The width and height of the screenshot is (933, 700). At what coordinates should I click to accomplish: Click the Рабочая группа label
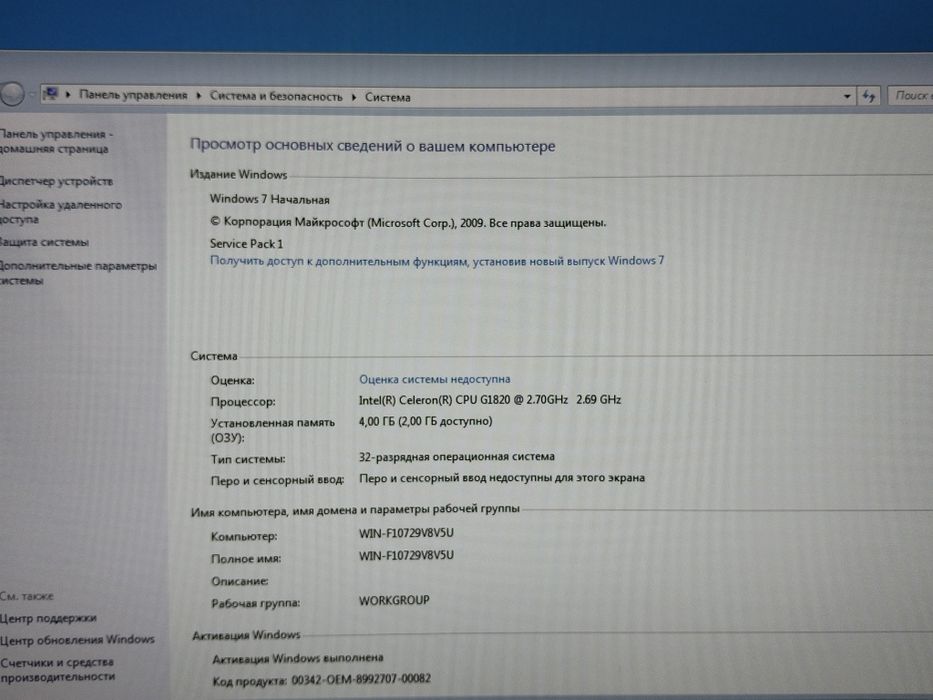point(255,603)
